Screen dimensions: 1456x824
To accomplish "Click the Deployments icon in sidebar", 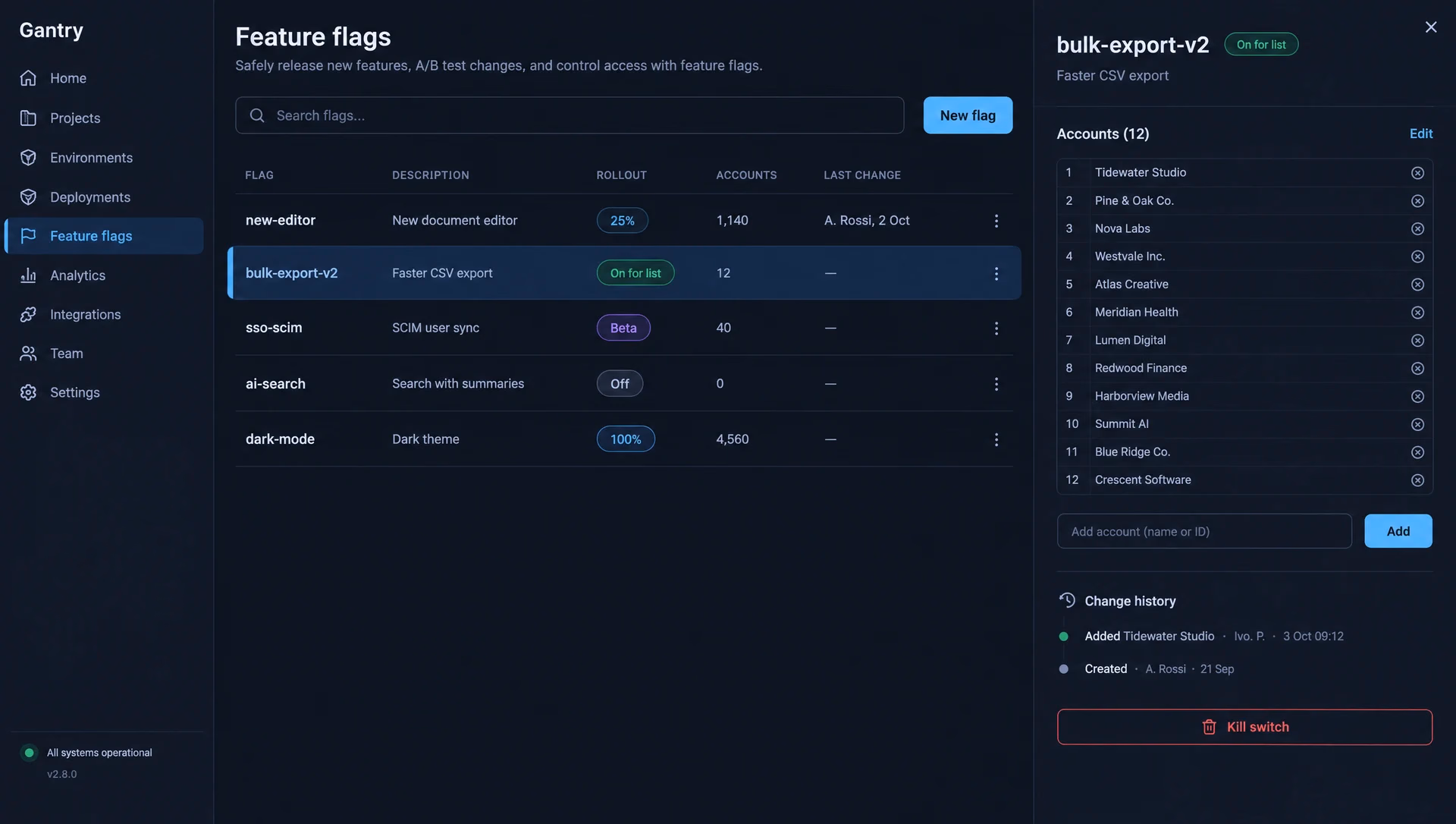I will tap(28, 197).
